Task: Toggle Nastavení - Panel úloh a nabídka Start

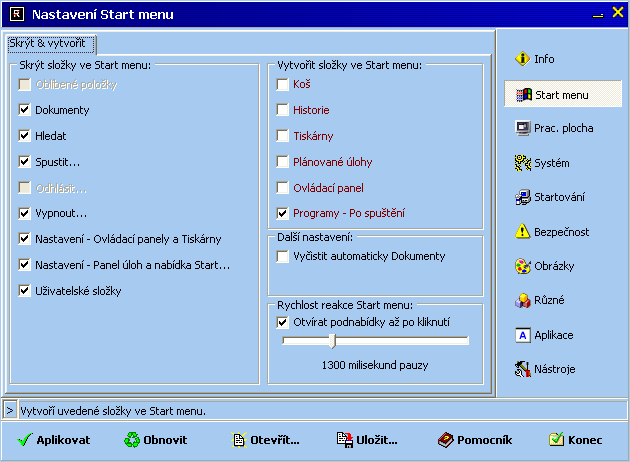Action: tap(25, 265)
